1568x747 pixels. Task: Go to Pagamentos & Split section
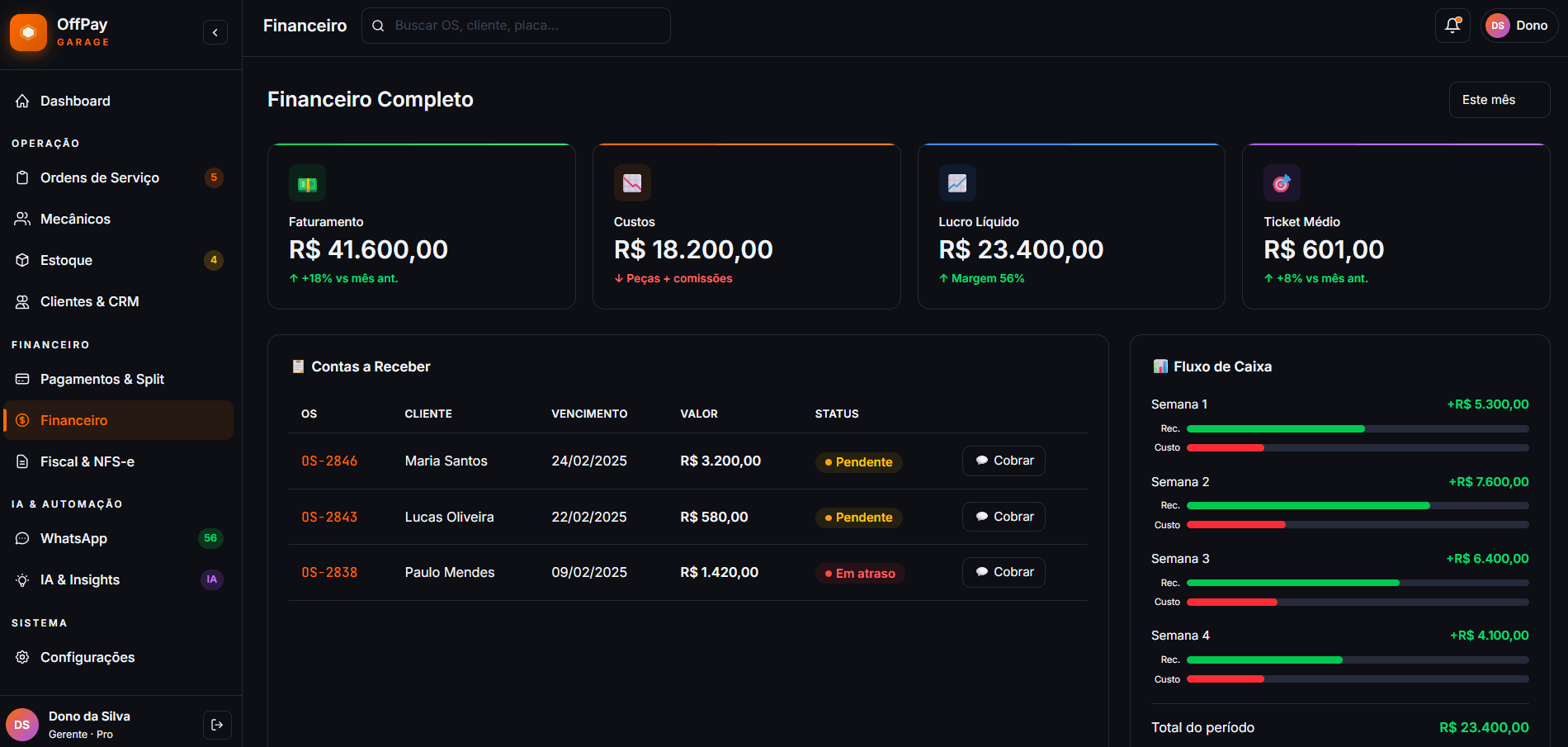[x=102, y=379]
